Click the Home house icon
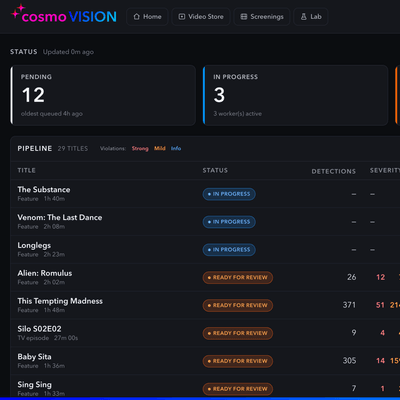The height and width of the screenshot is (400, 400). (x=136, y=17)
